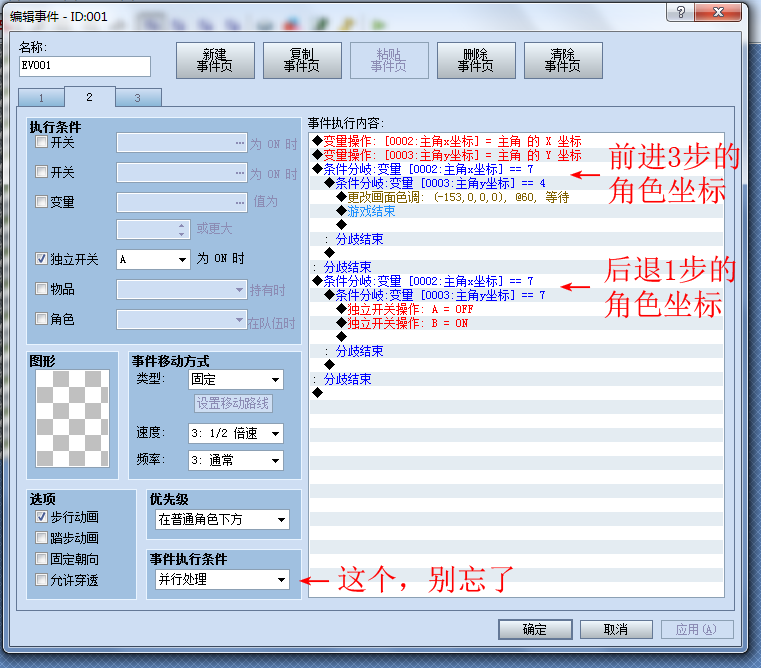Open the 独立开关 A dropdown
The image size is (761, 668).
pyautogui.click(x=153, y=259)
